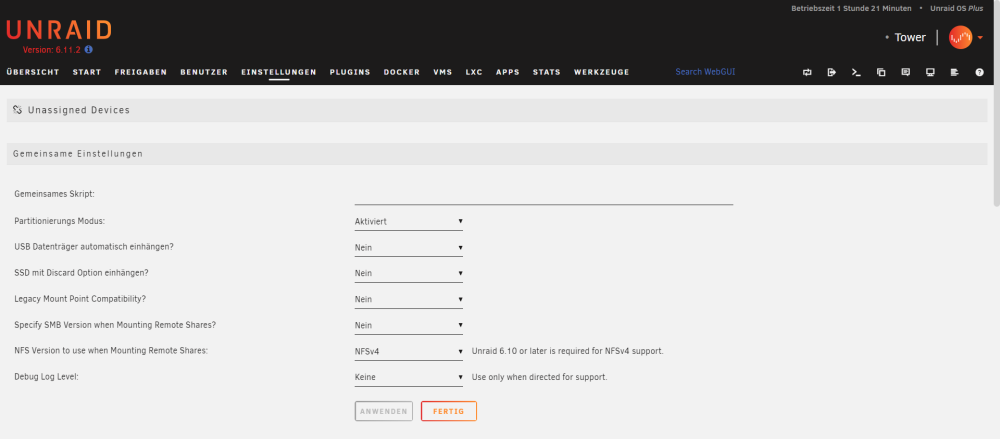1000x439 pixels.
Task: Go to the Start tab
Action: [87, 72]
